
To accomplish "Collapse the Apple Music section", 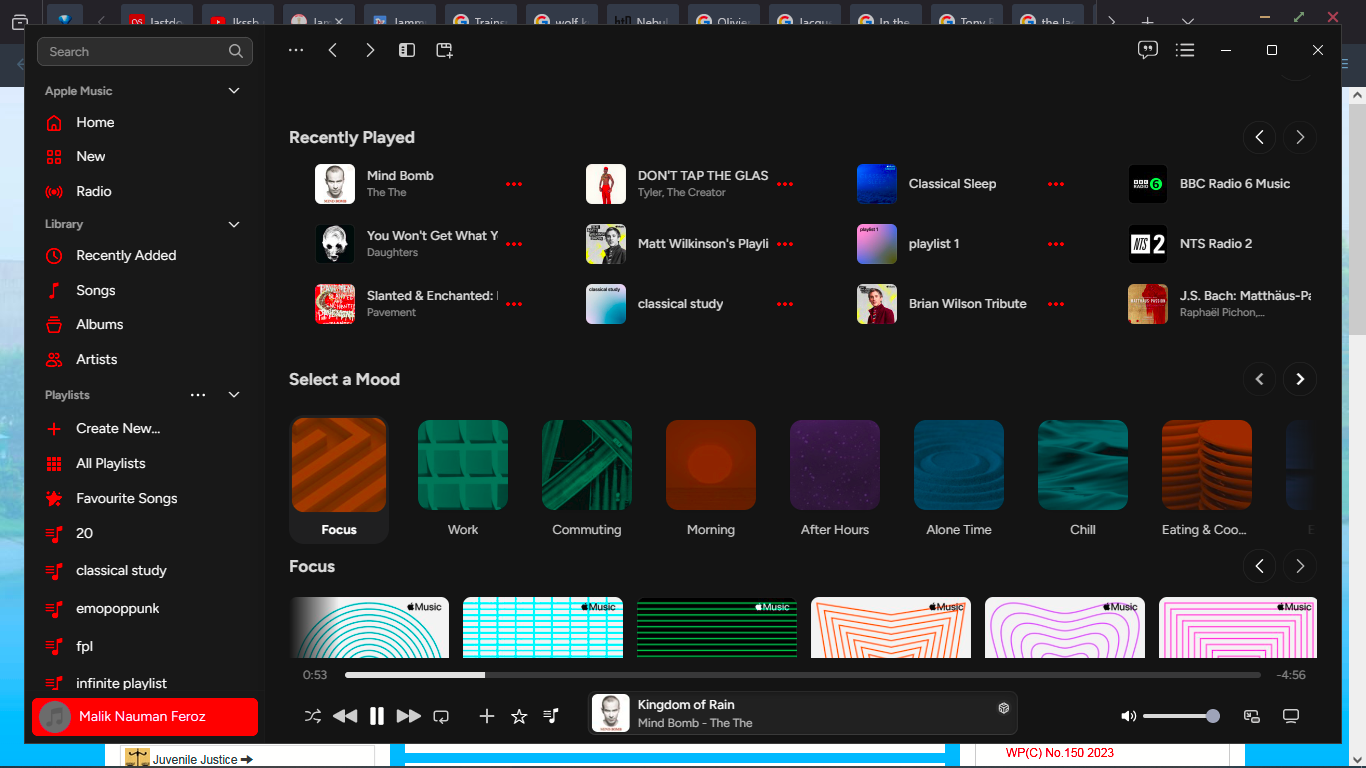I will [x=234, y=91].
